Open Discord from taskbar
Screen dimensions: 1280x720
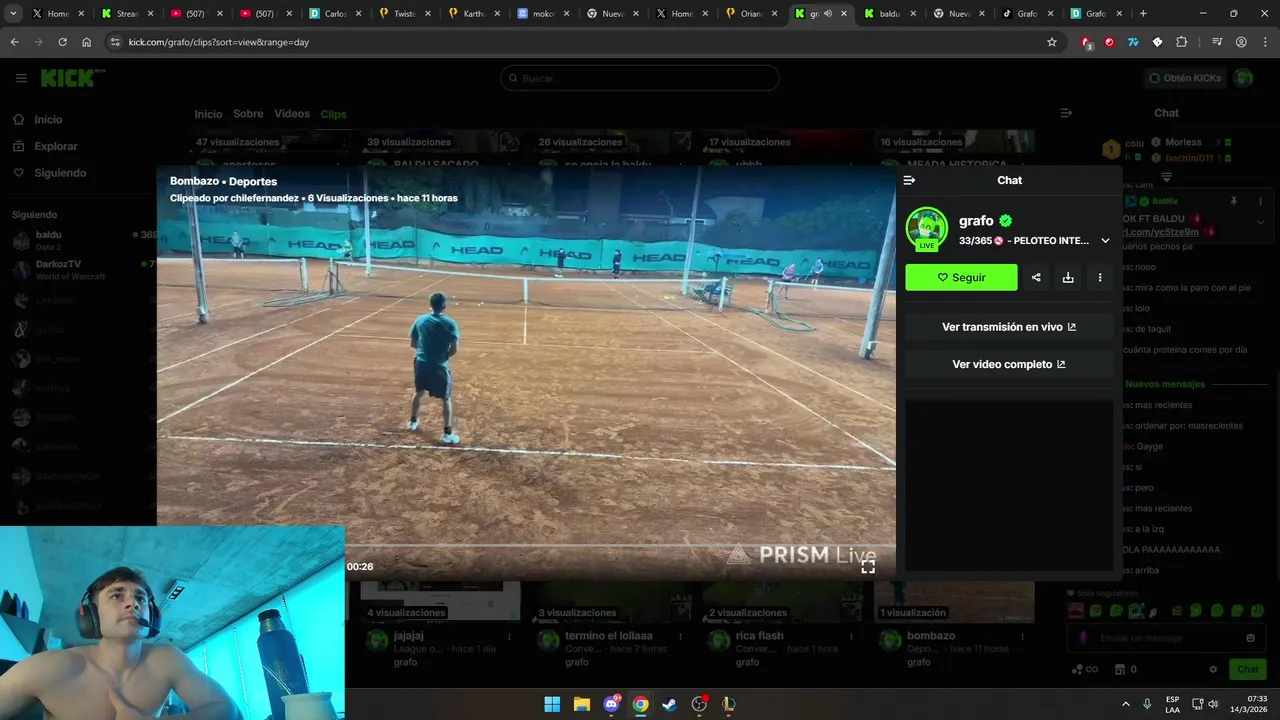[x=611, y=704]
